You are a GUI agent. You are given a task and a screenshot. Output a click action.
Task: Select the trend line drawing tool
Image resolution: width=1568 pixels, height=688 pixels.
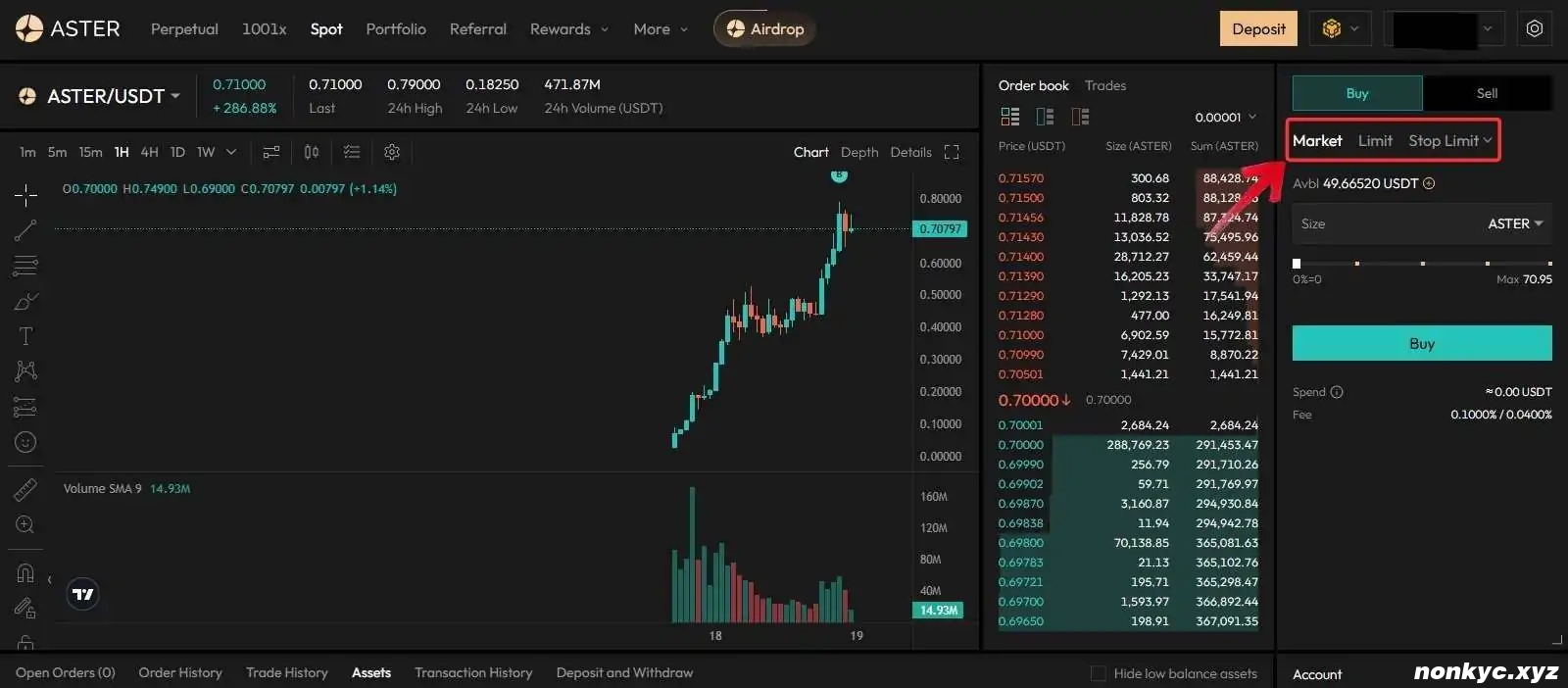coord(25,230)
